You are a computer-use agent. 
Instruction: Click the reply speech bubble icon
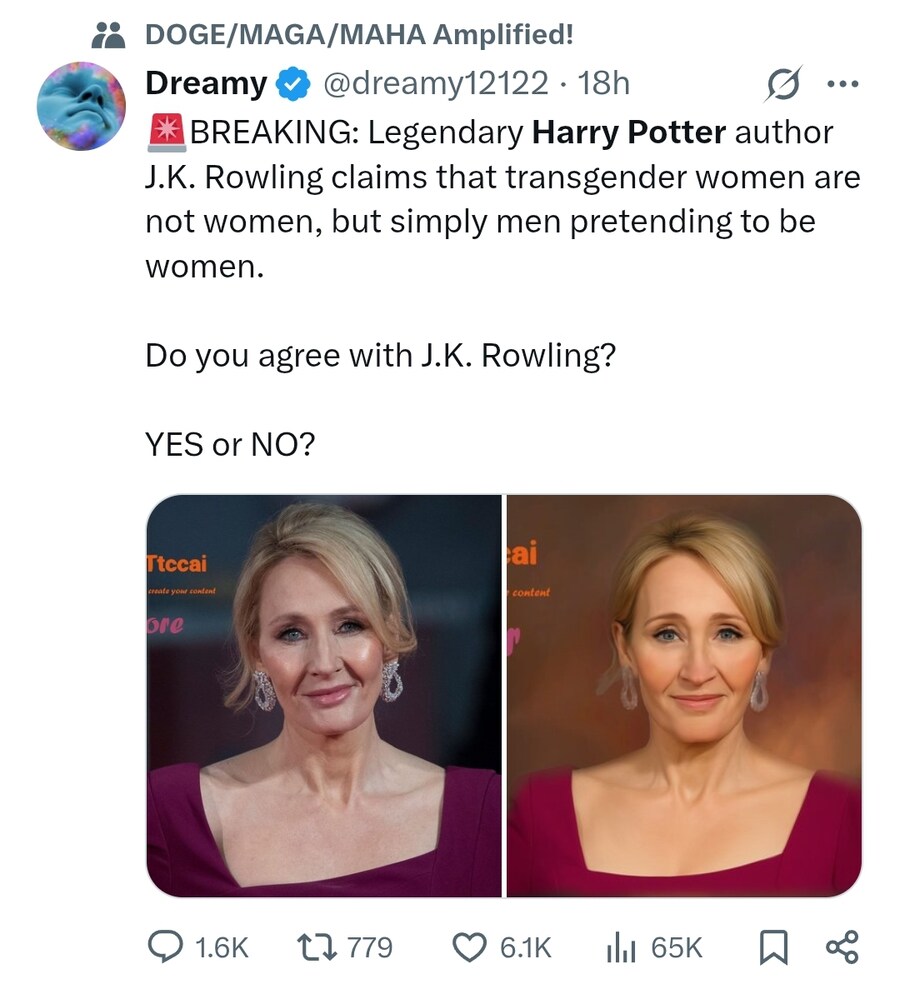[165, 947]
